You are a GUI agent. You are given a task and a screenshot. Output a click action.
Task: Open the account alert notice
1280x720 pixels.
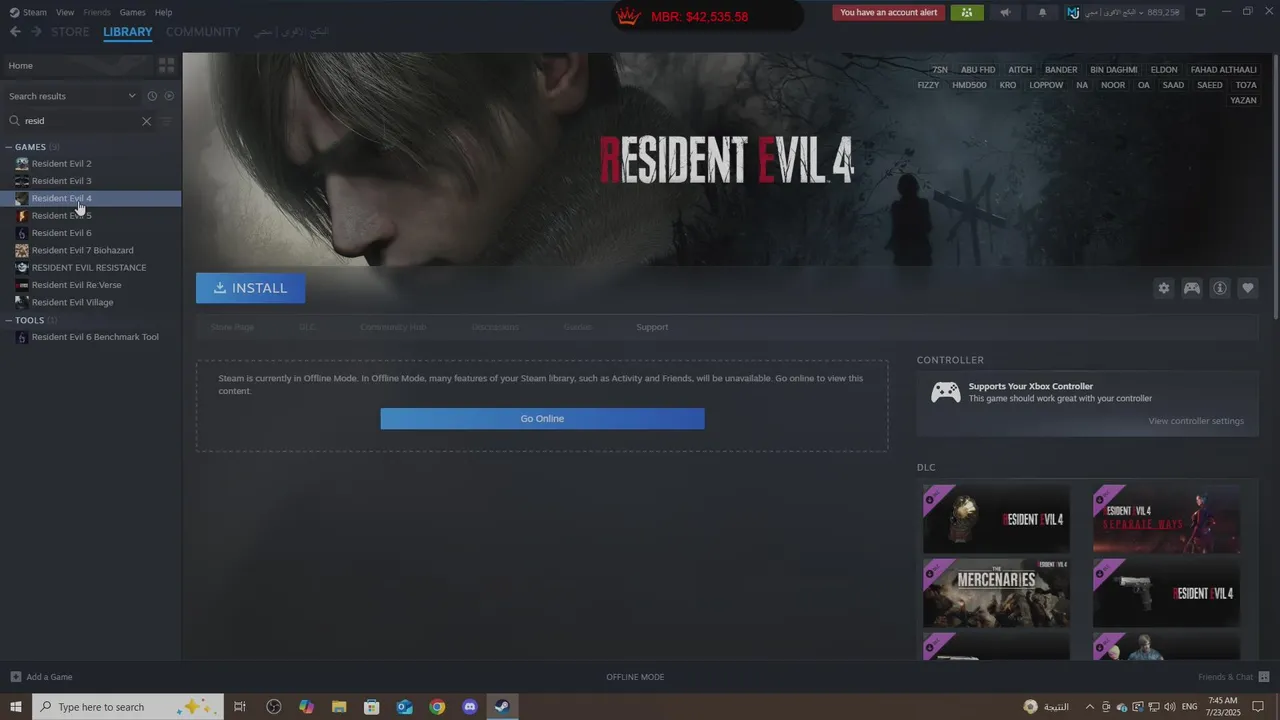tap(889, 13)
